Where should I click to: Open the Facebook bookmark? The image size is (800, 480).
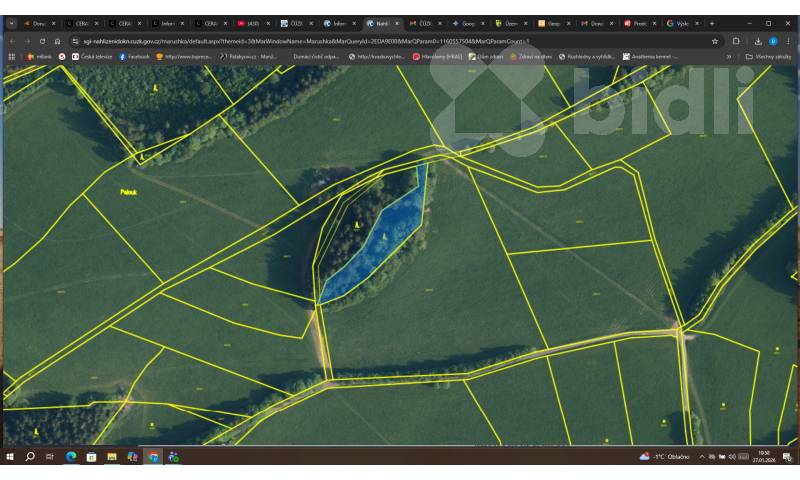[134, 57]
